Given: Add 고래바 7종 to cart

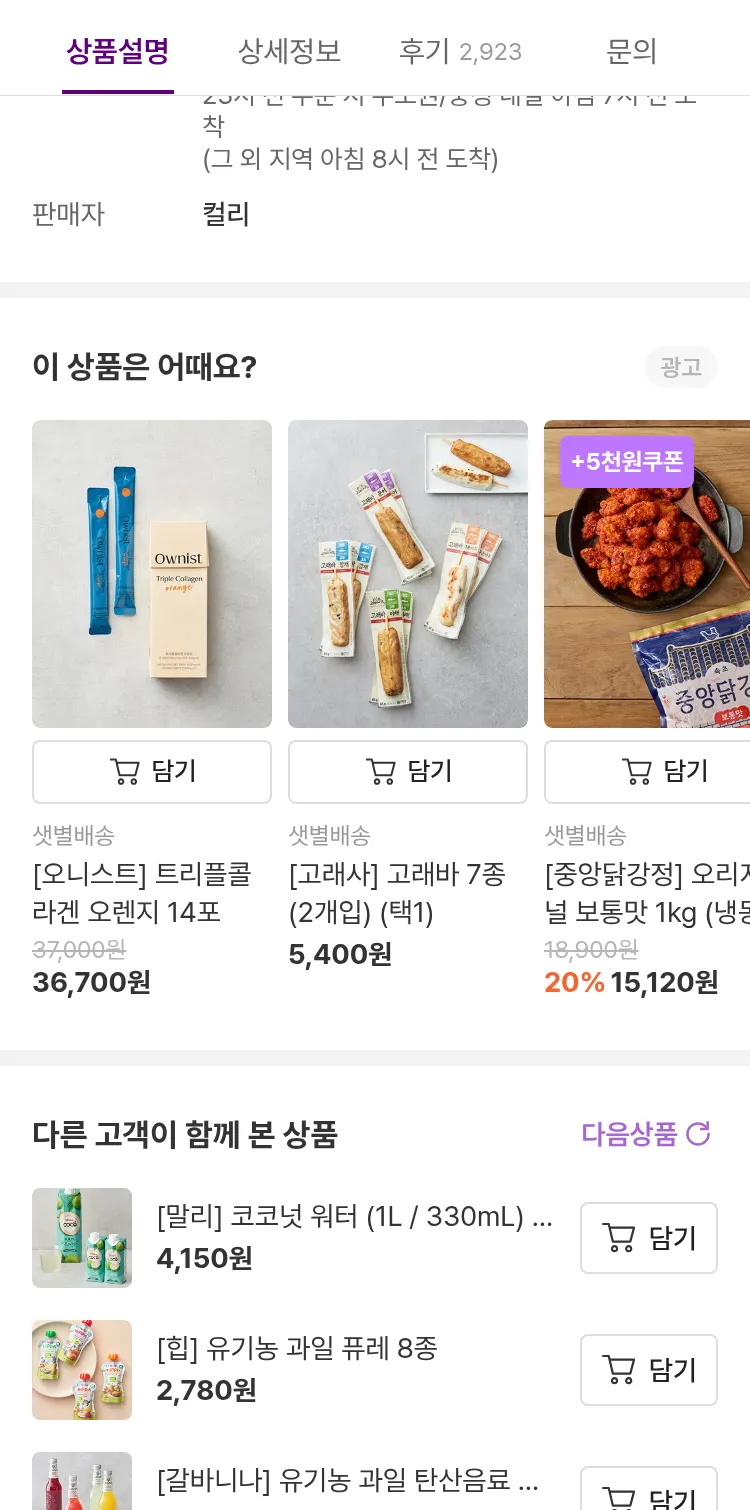Looking at the screenshot, I should click(x=408, y=771).
